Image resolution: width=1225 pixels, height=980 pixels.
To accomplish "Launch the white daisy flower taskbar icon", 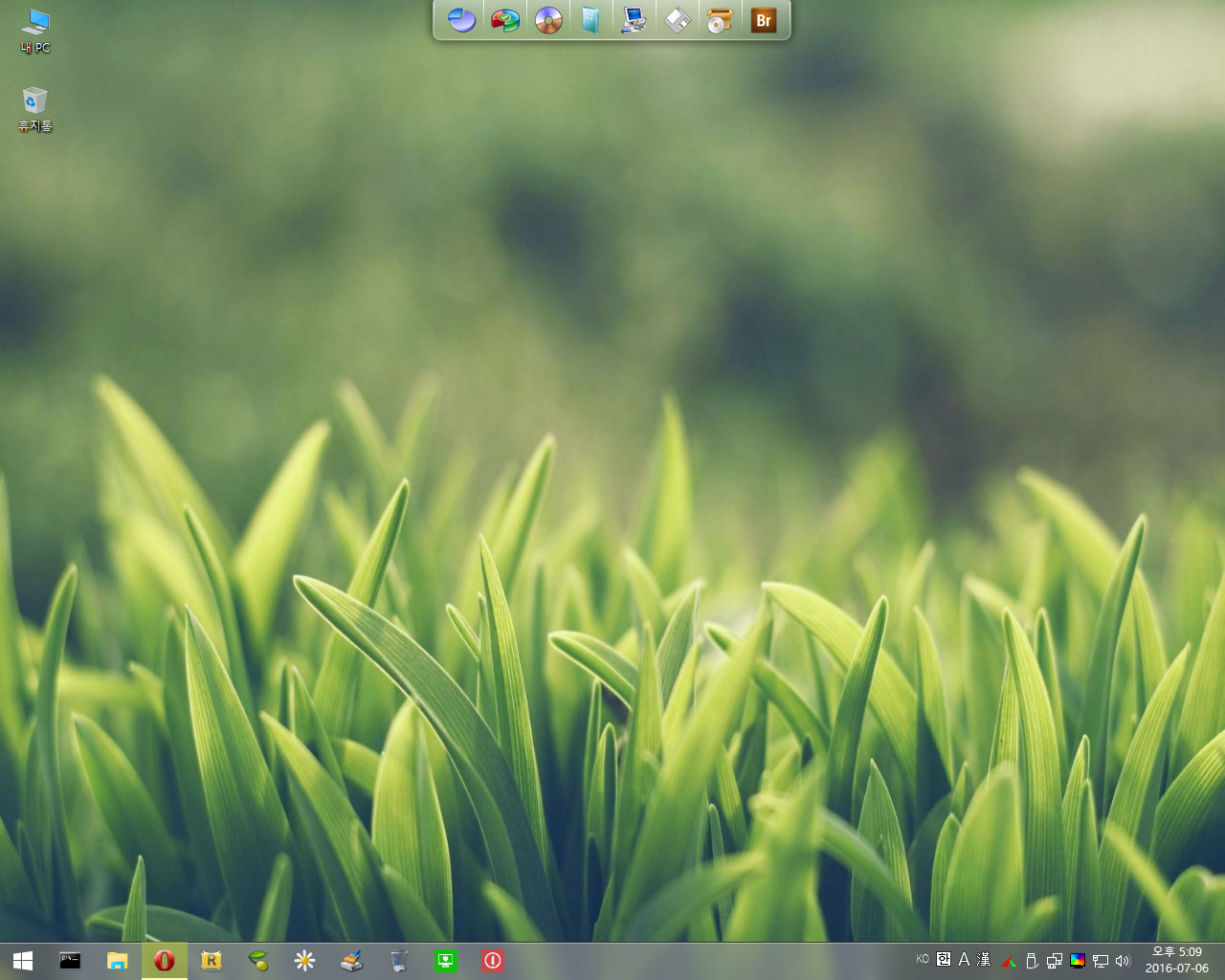I will (x=305, y=961).
